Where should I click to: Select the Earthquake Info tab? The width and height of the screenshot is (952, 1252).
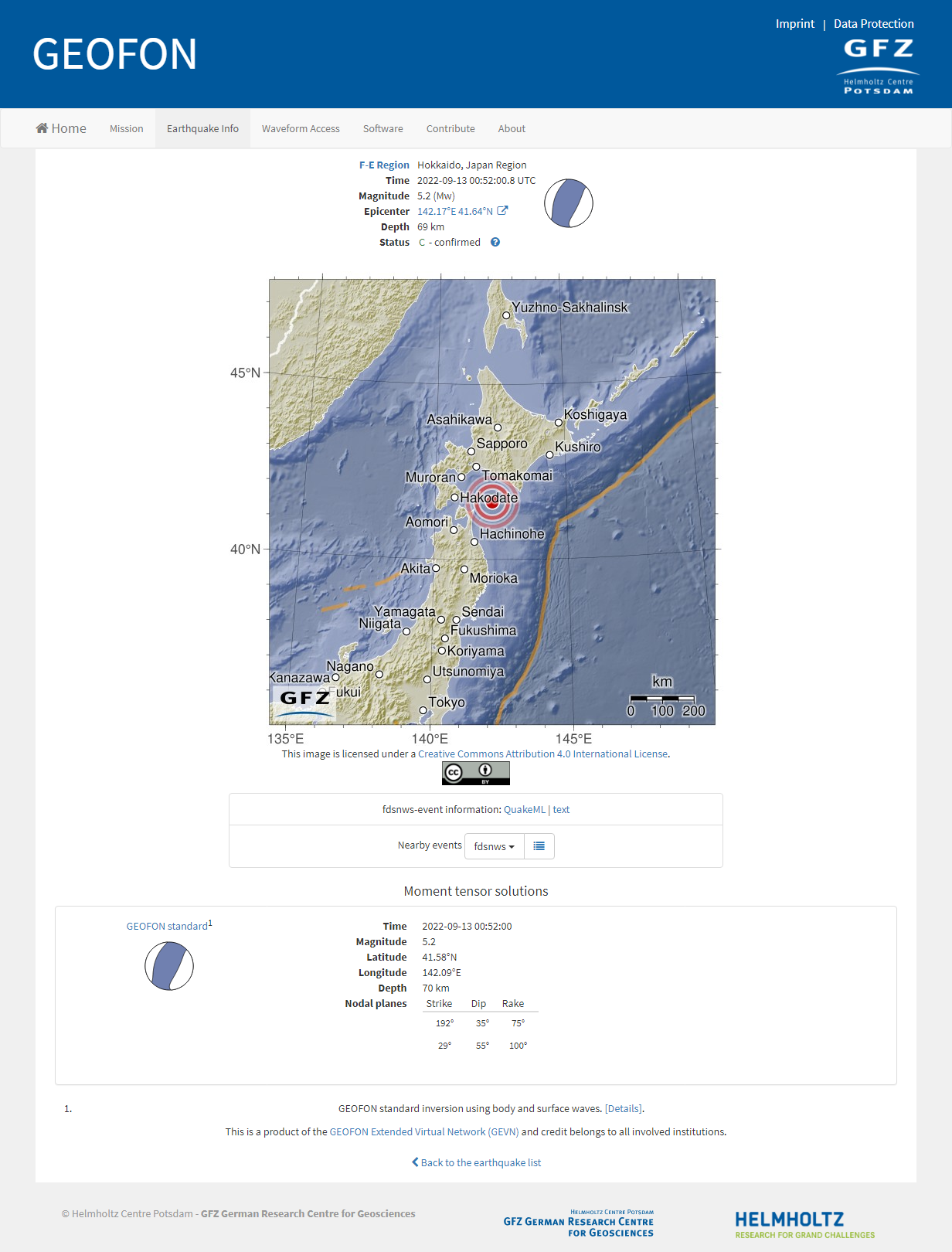[x=202, y=129]
